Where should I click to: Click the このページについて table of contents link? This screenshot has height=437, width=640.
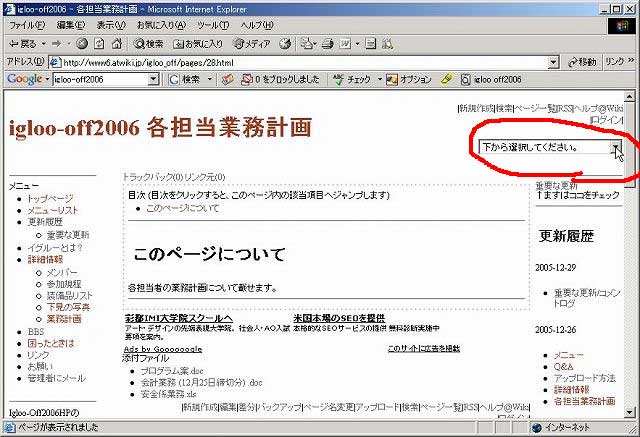point(182,208)
